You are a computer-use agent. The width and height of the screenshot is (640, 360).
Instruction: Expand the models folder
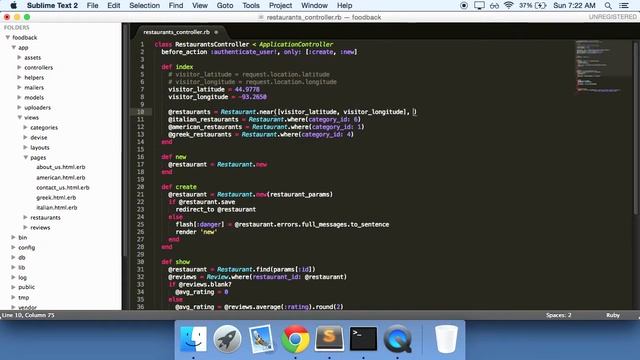pyautogui.click(x=19, y=97)
